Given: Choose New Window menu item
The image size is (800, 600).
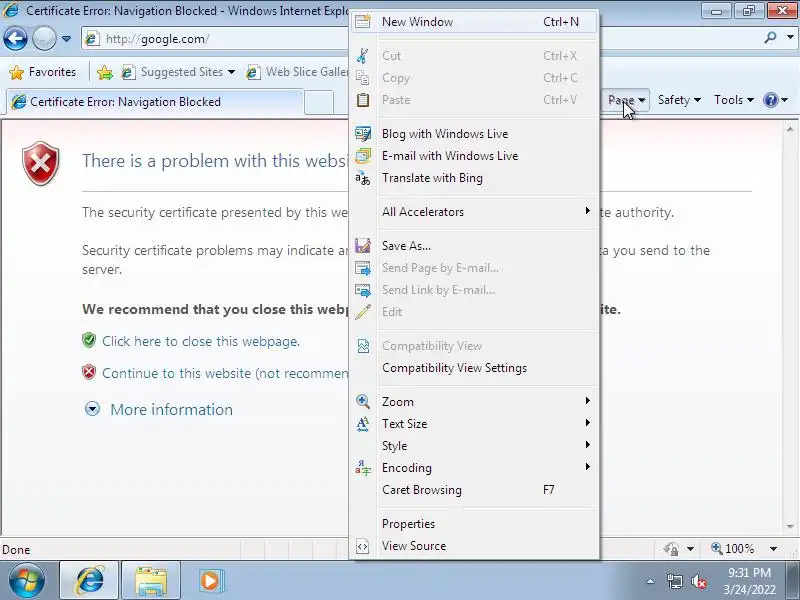Looking at the screenshot, I should click(x=473, y=21).
